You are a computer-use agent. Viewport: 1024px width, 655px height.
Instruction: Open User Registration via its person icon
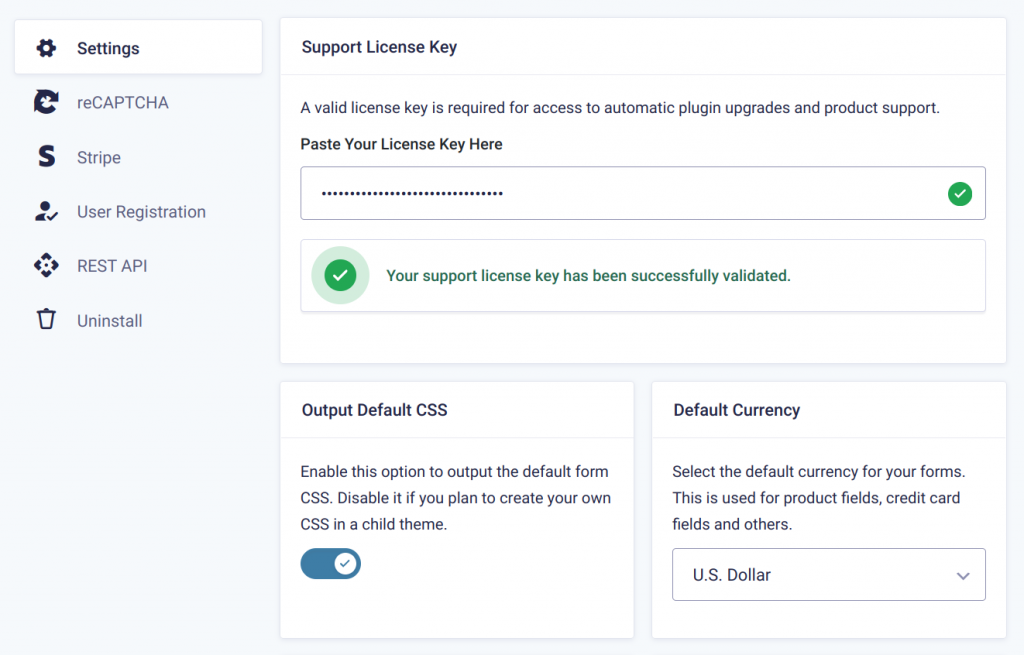(x=45, y=211)
